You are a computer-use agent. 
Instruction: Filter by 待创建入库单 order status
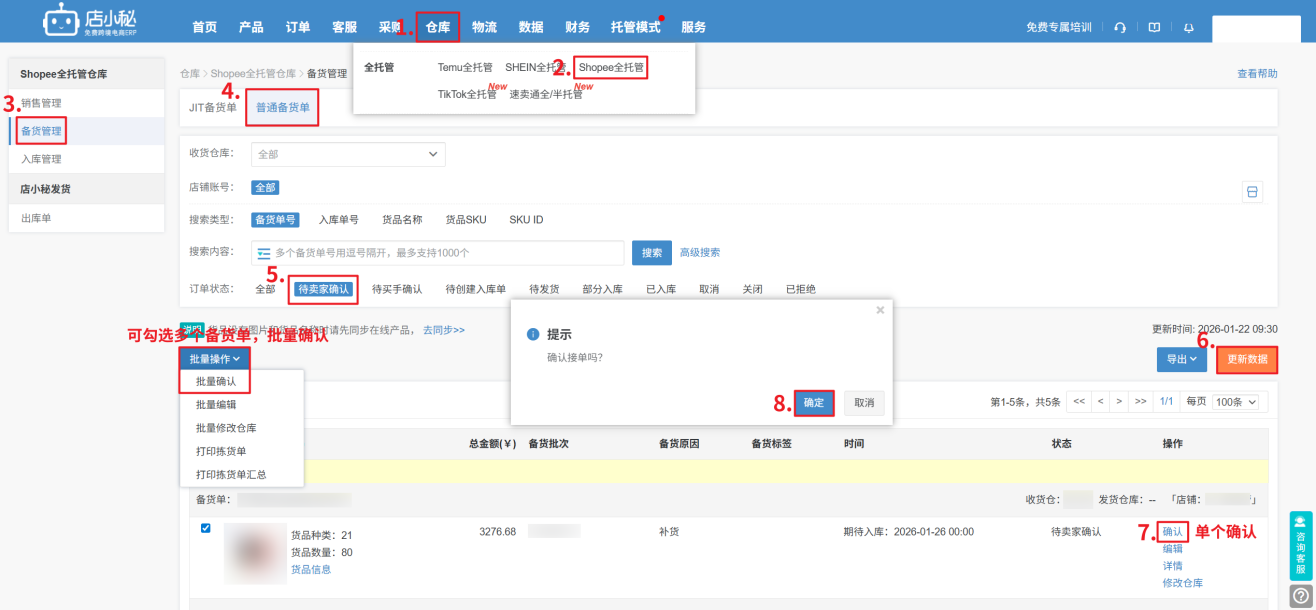point(476,289)
